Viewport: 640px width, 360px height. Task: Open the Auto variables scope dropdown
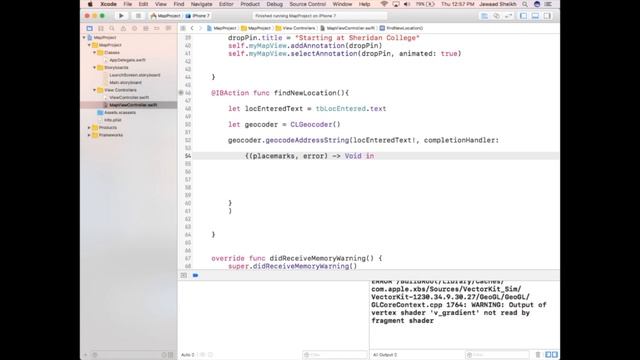point(188,355)
